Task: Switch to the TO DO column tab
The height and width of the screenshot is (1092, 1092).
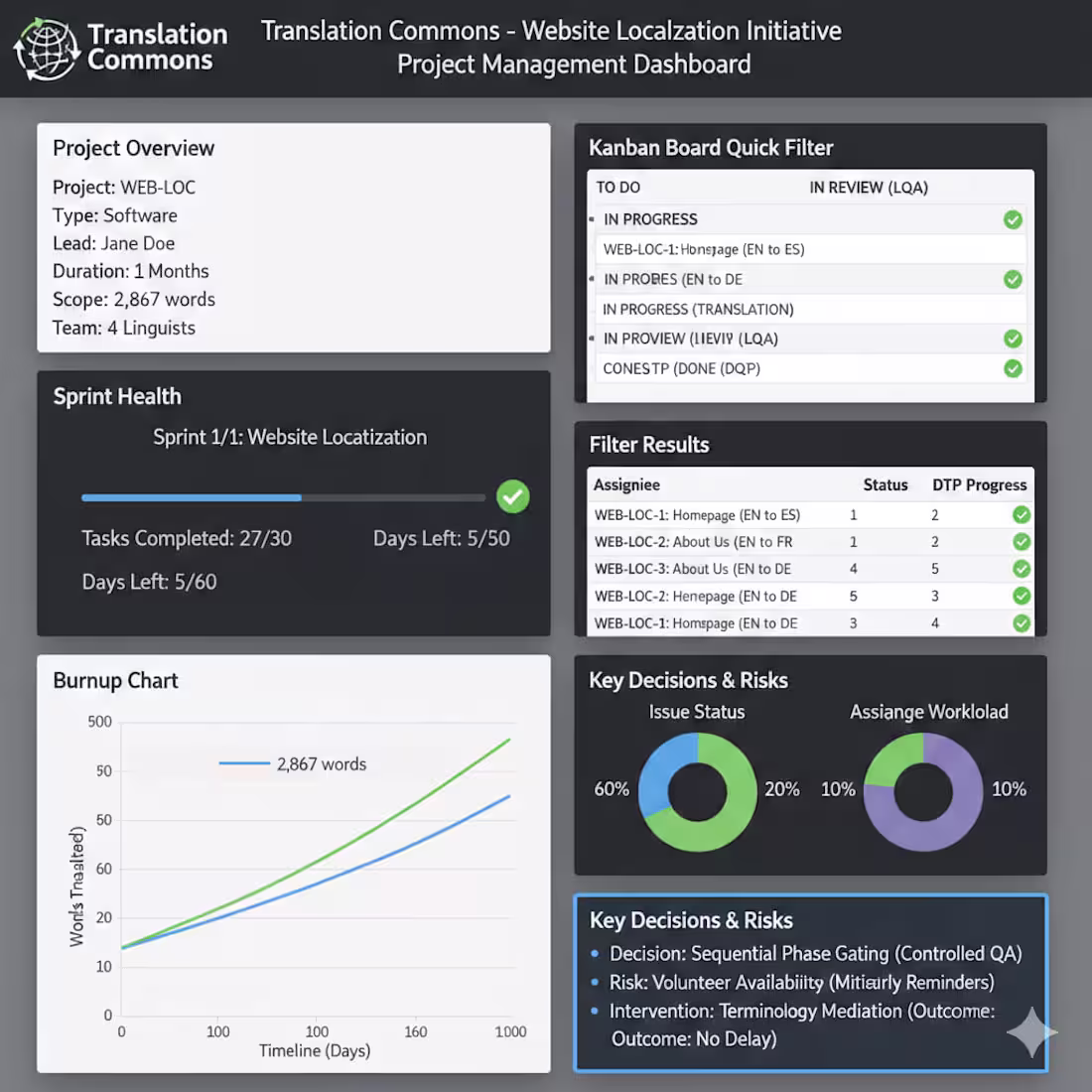Action: [x=617, y=188]
